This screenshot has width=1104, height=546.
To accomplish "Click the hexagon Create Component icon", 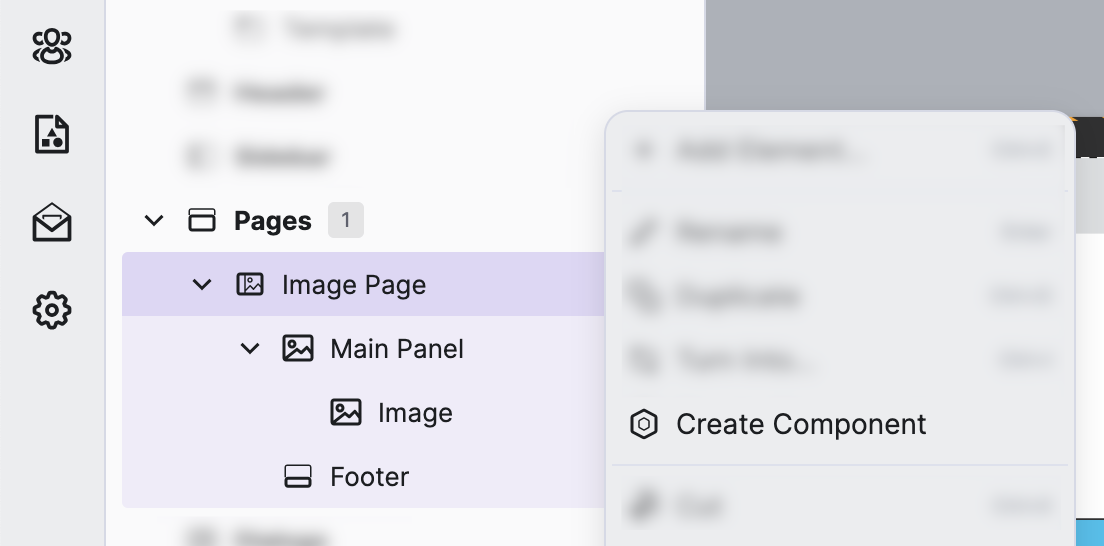I will (x=644, y=425).
